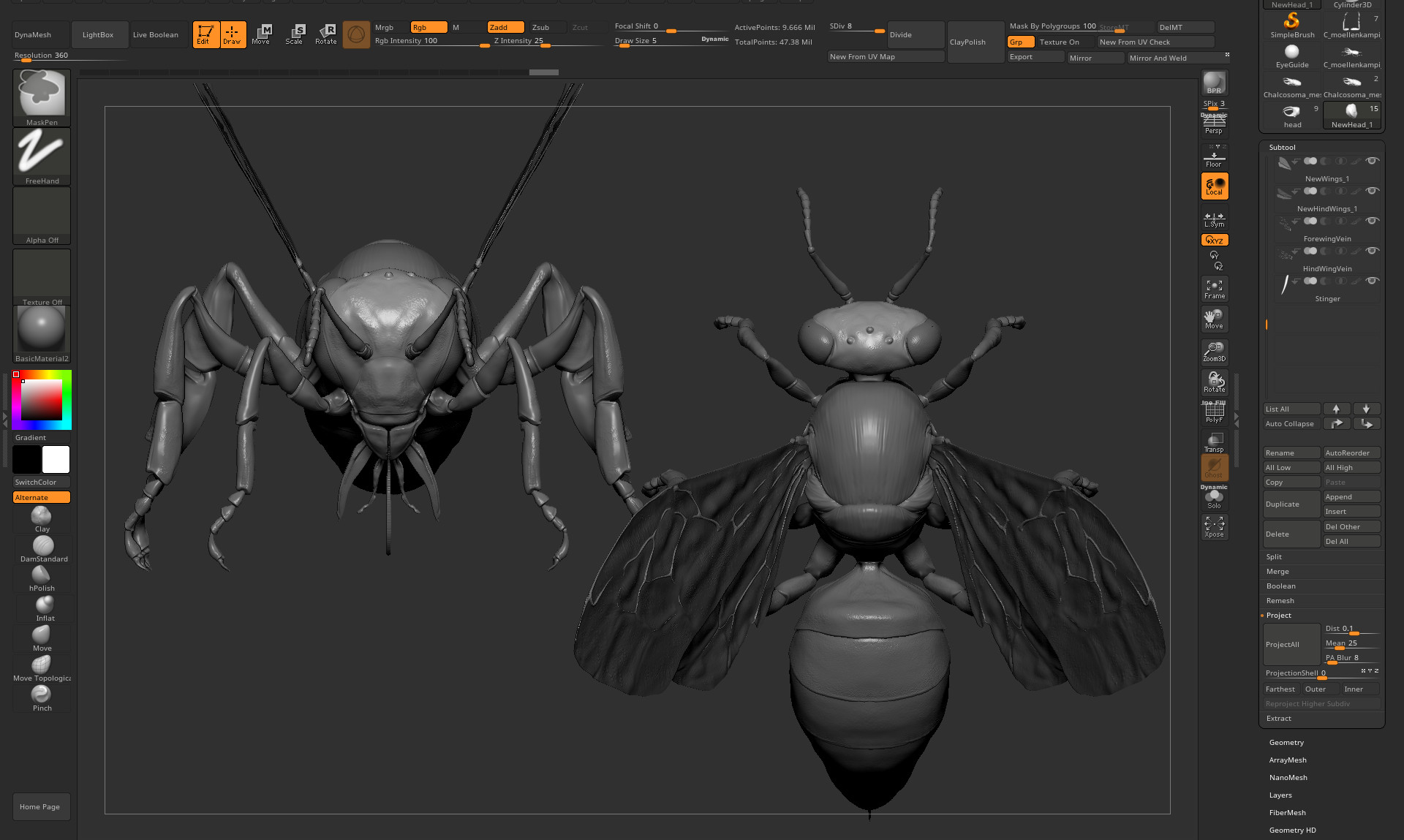Click the Duplicate subtool button
The width and height of the screenshot is (1404, 840).
(x=1291, y=504)
